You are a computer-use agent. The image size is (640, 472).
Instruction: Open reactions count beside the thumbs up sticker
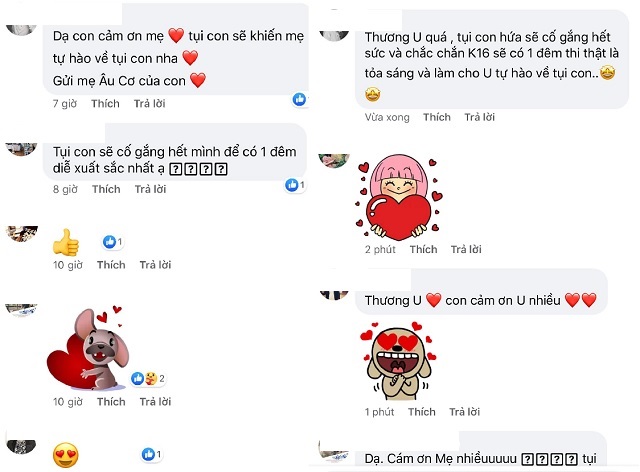tap(113, 242)
